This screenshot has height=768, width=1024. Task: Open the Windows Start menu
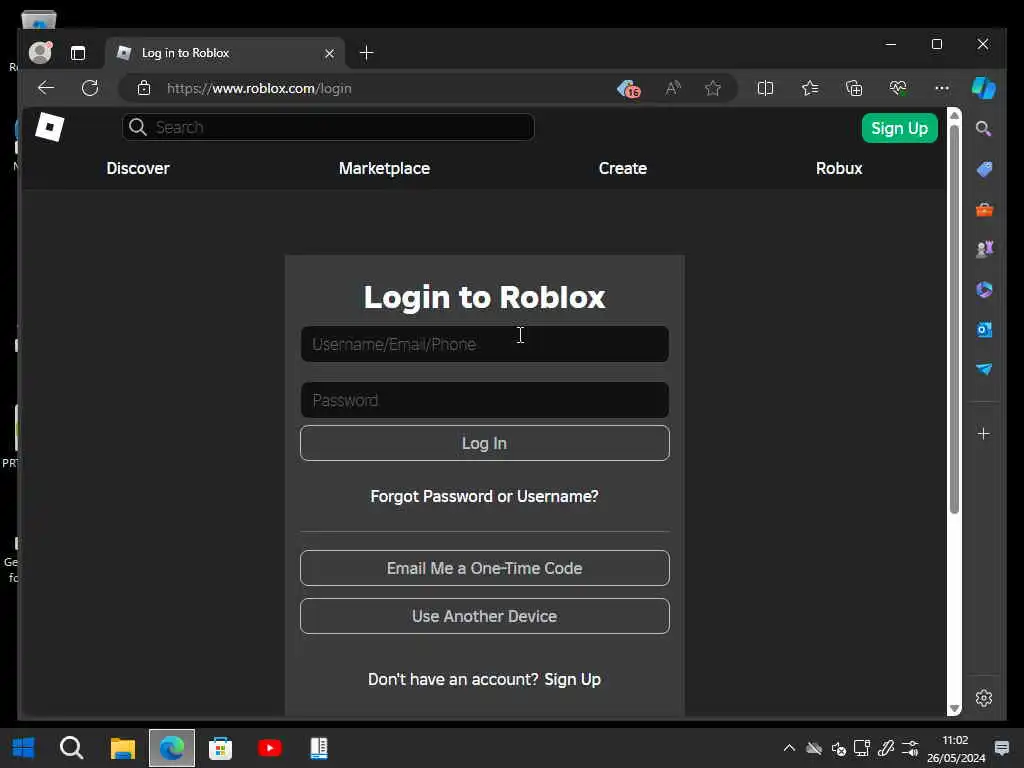click(24, 748)
